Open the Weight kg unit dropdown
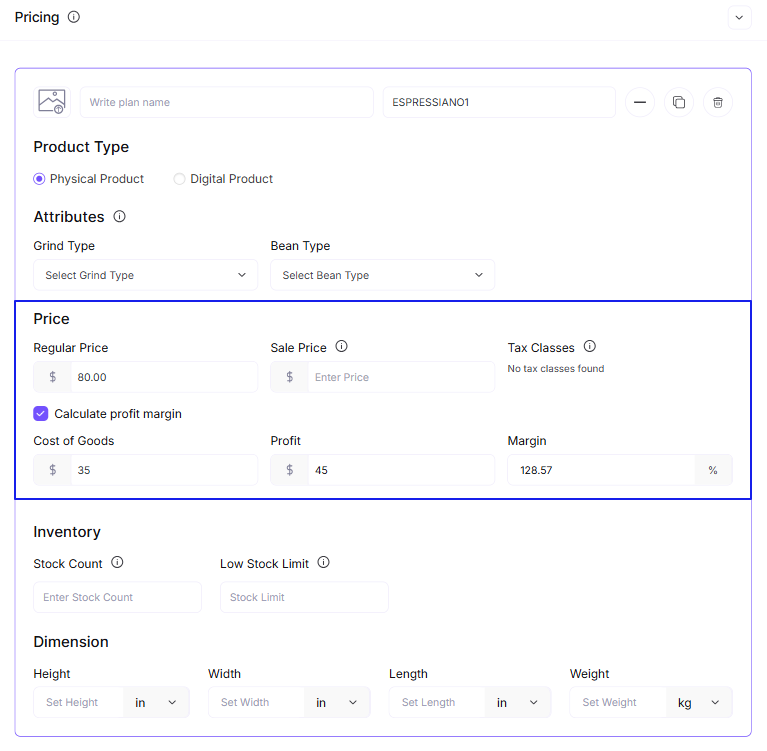The height and width of the screenshot is (751, 767). pos(699,703)
